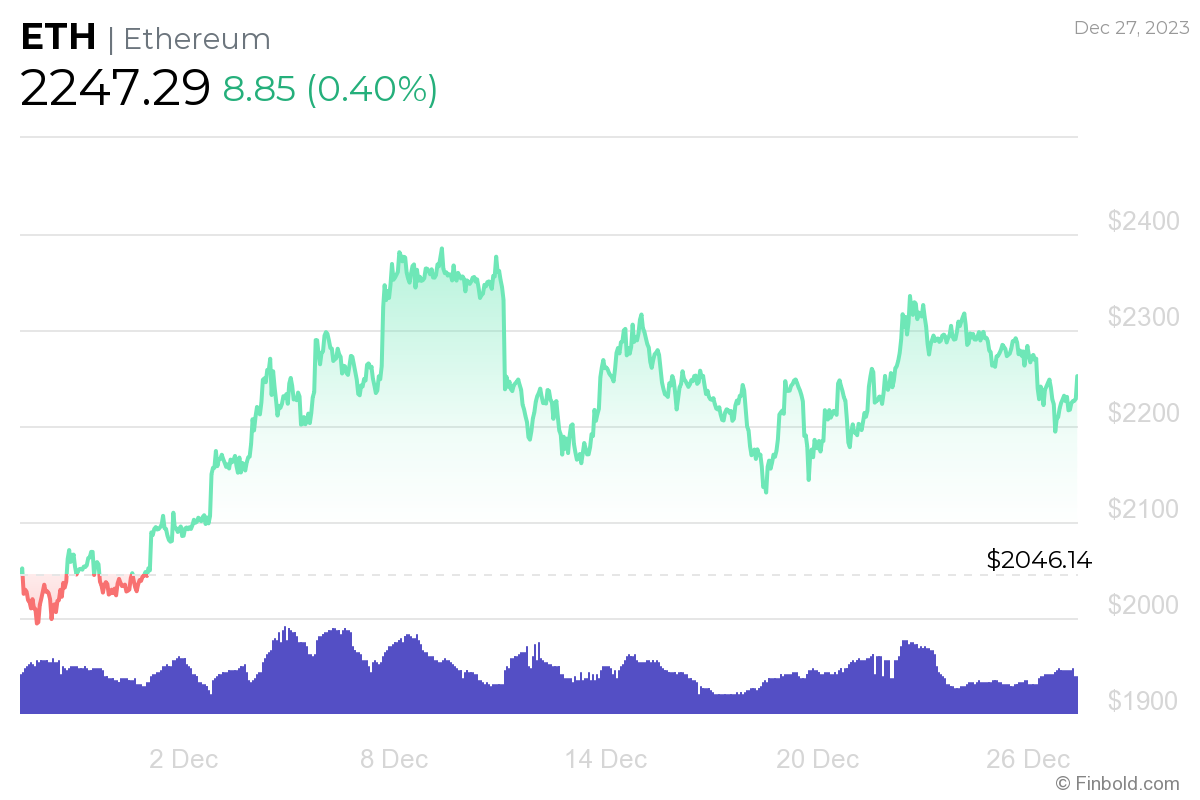This screenshot has height=800, width=1200.
Task: Click the $1900 y-axis label
Action: tap(1143, 701)
